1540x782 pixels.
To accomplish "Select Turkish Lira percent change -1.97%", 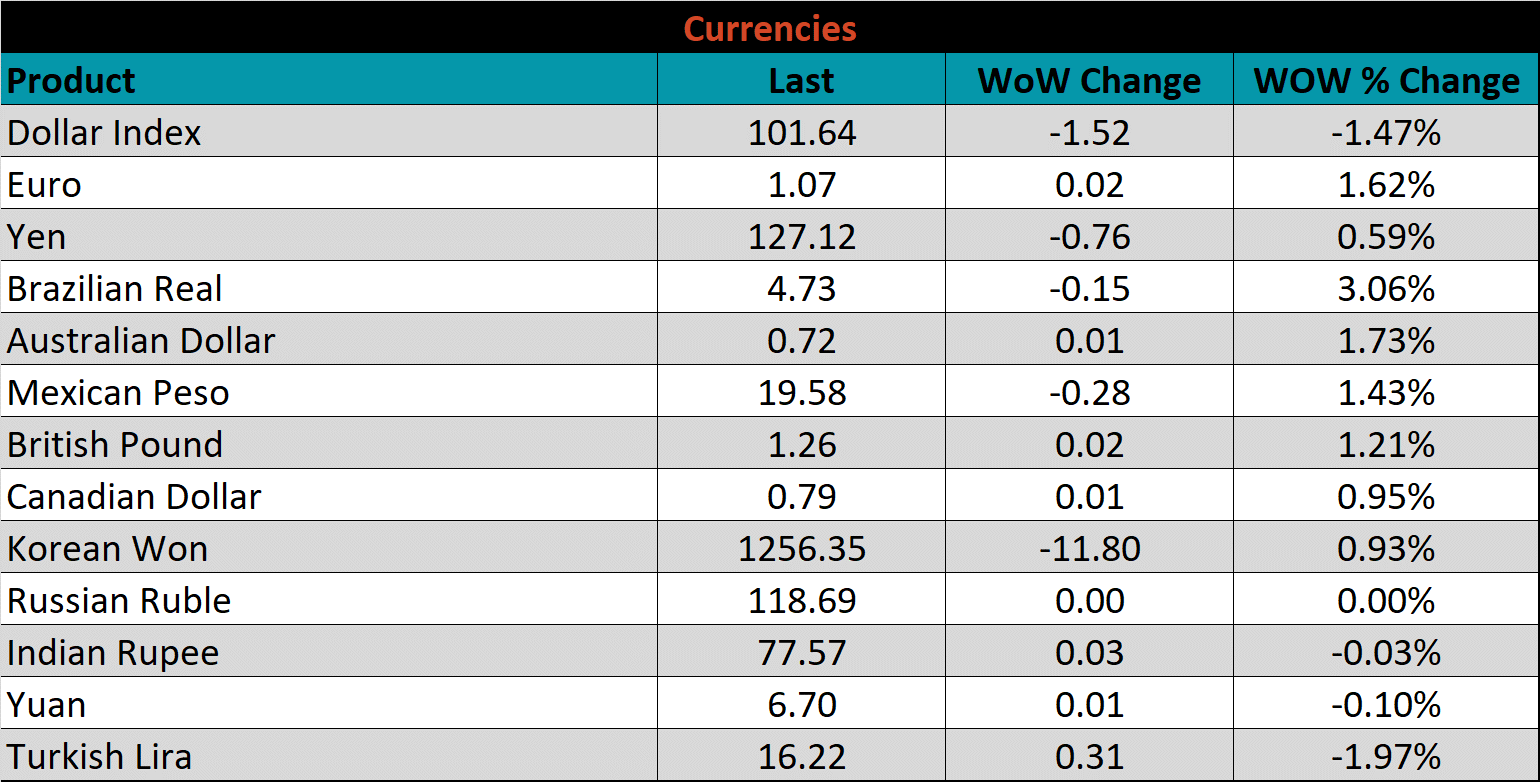I will click(1386, 757).
